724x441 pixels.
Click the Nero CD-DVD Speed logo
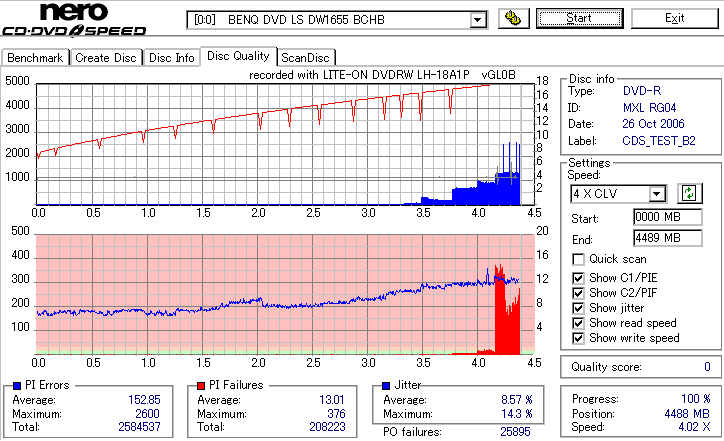pyautogui.click(x=74, y=19)
